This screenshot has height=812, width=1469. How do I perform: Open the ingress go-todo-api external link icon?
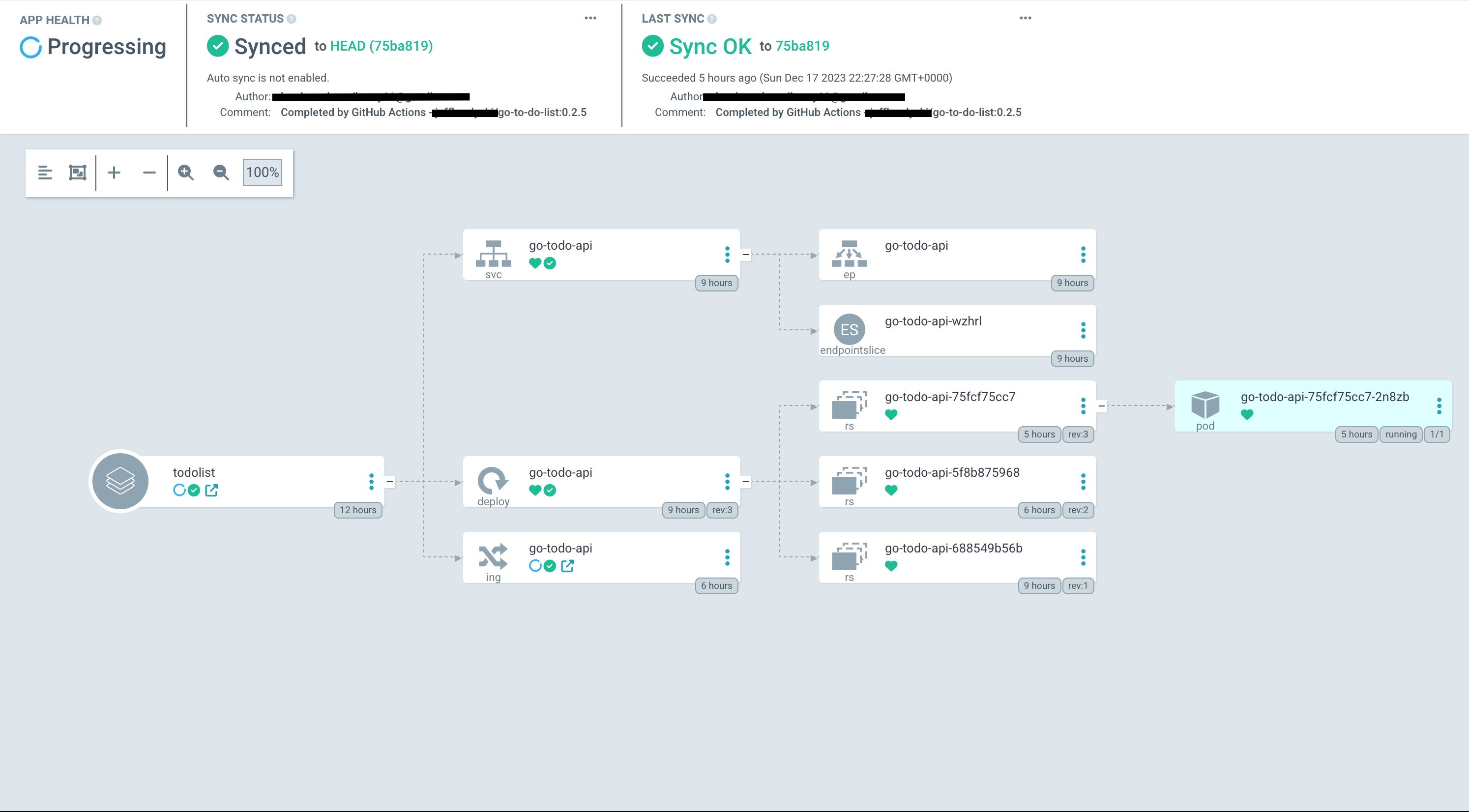coord(567,566)
